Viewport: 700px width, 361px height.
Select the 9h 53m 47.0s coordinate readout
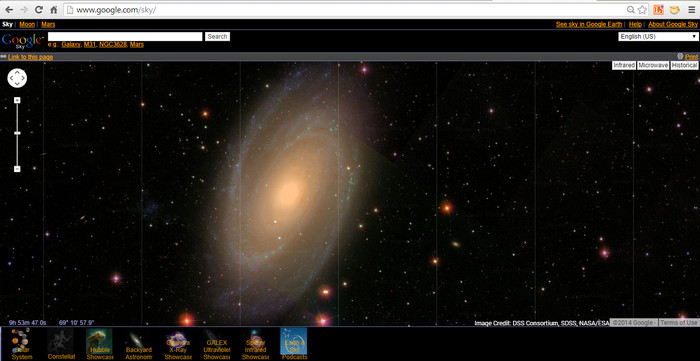(27, 323)
